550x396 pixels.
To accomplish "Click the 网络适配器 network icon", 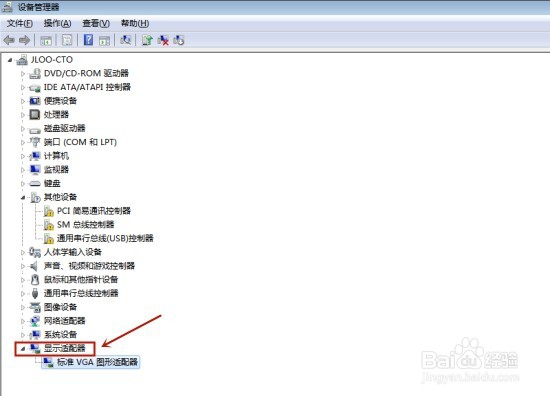I will (x=35, y=321).
